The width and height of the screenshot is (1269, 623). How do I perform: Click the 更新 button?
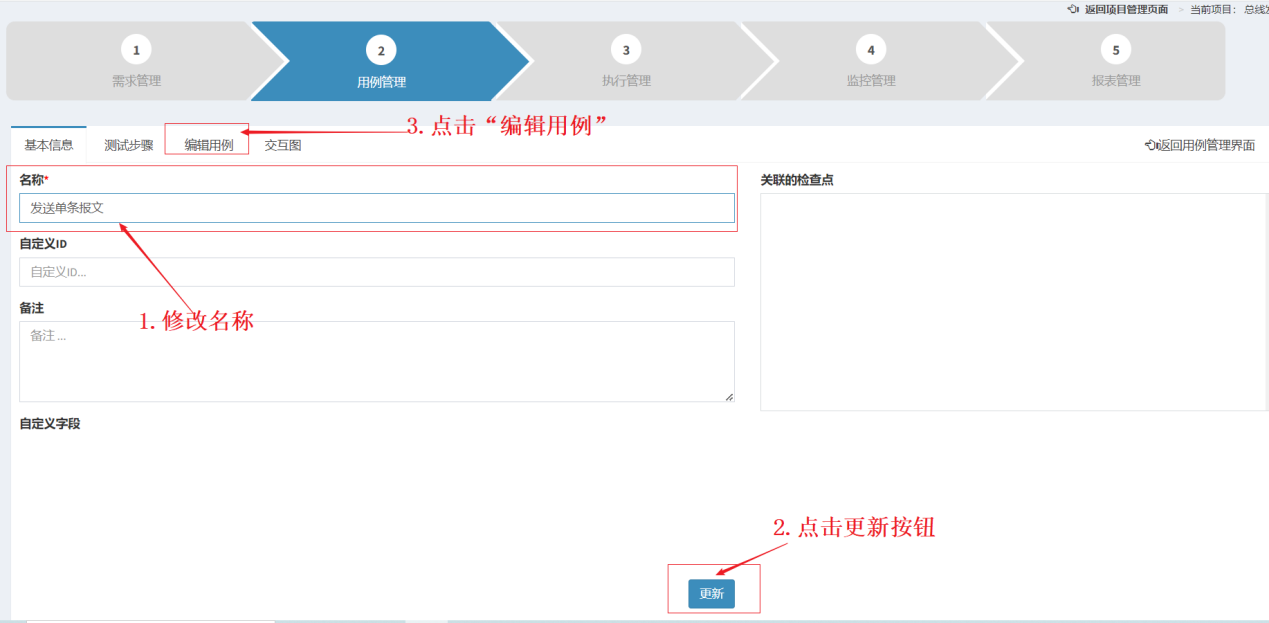click(711, 593)
